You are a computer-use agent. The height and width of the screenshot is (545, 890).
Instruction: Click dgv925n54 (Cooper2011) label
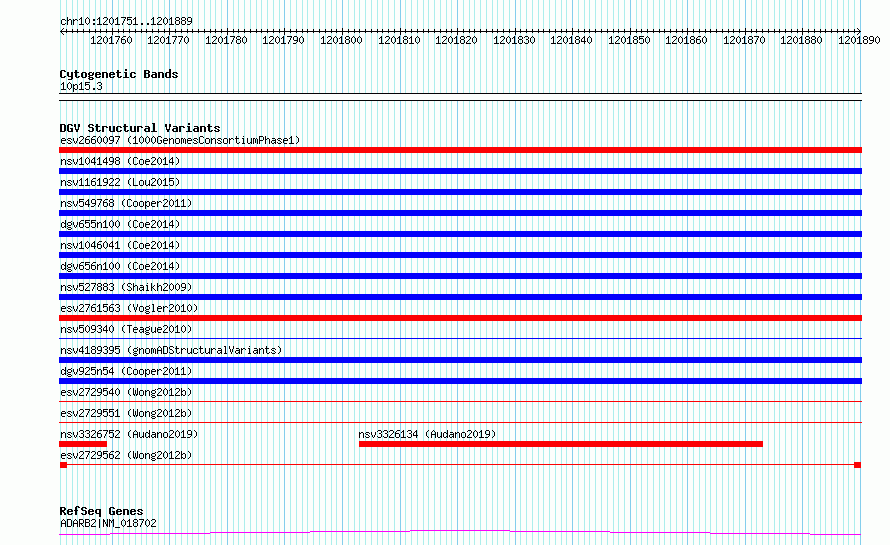click(126, 371)
